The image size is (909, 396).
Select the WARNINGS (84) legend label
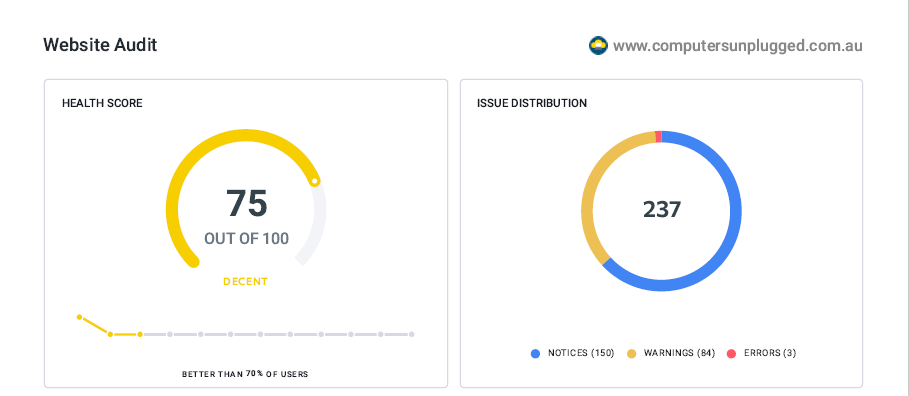679,353
